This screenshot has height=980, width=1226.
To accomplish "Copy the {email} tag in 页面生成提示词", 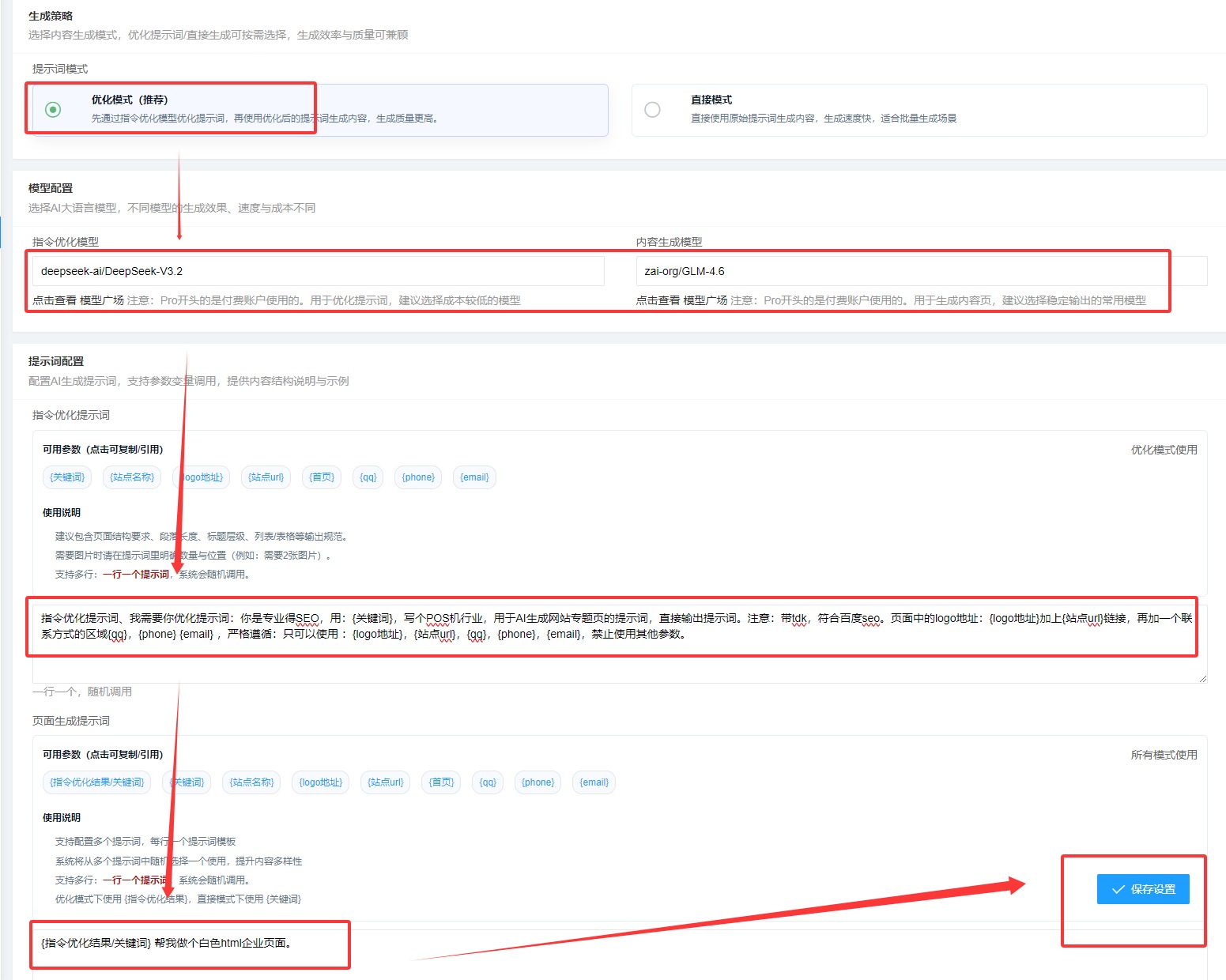I will tap(594, 782).
